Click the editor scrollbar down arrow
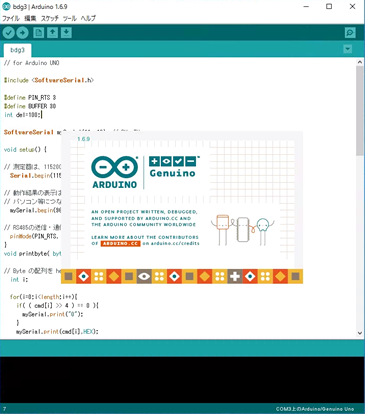The height and width of the screenshot is (414, 365). [360, 333]
